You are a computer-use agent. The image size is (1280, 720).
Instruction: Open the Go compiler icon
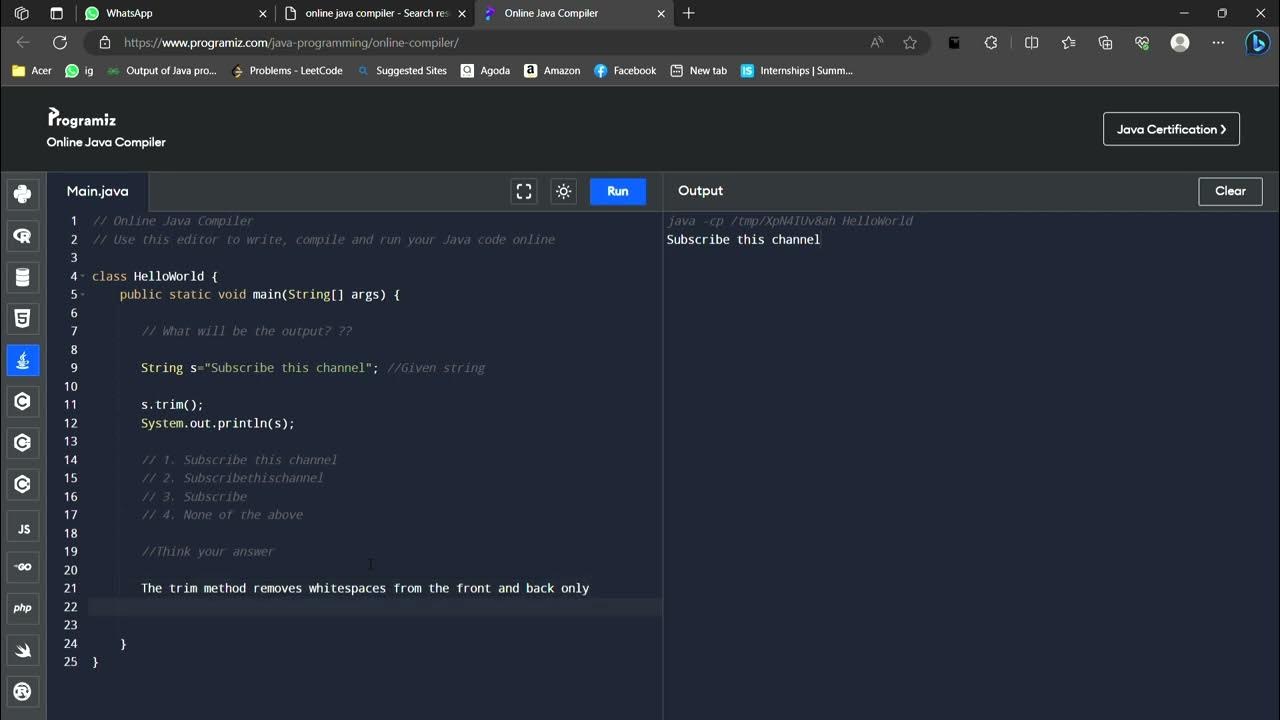coord(22,567)
